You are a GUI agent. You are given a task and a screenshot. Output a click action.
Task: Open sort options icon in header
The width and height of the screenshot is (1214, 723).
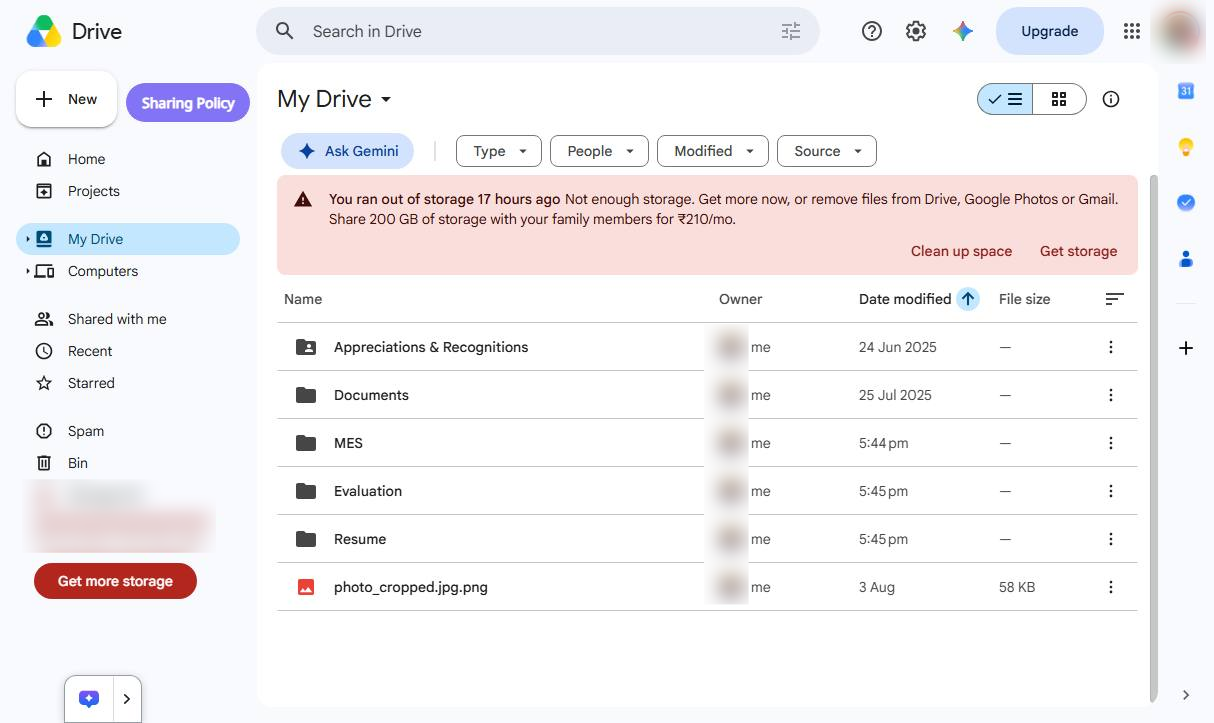click(1114, 299)
